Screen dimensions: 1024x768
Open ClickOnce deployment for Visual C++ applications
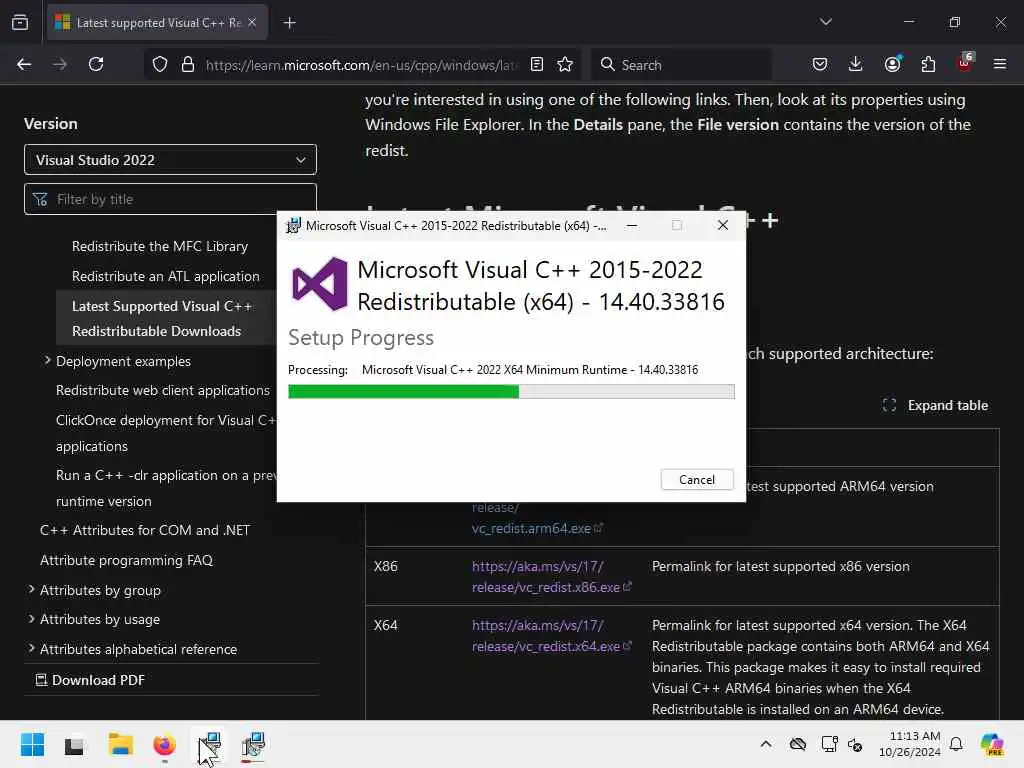click(x=166, y=433)
